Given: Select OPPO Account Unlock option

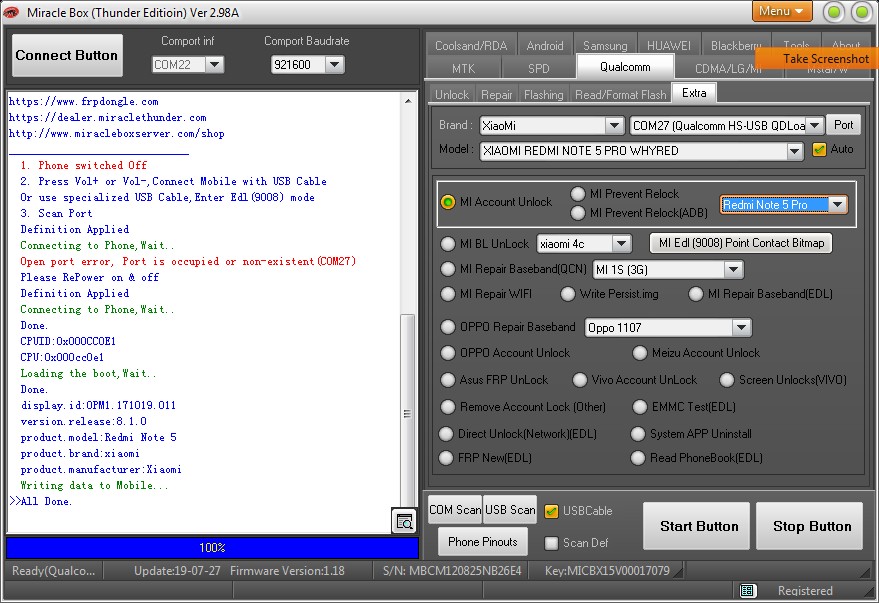Looking at the screenshot, I should (448, 353).
